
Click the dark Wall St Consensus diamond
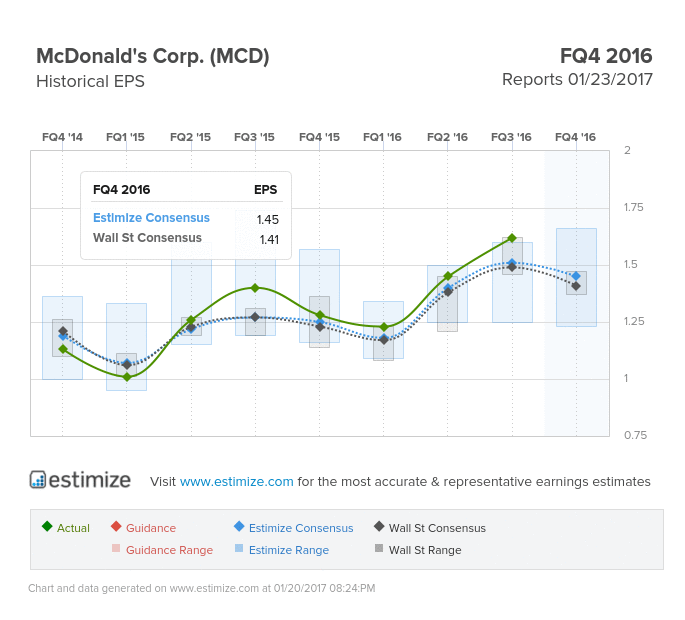pos(379,526)
